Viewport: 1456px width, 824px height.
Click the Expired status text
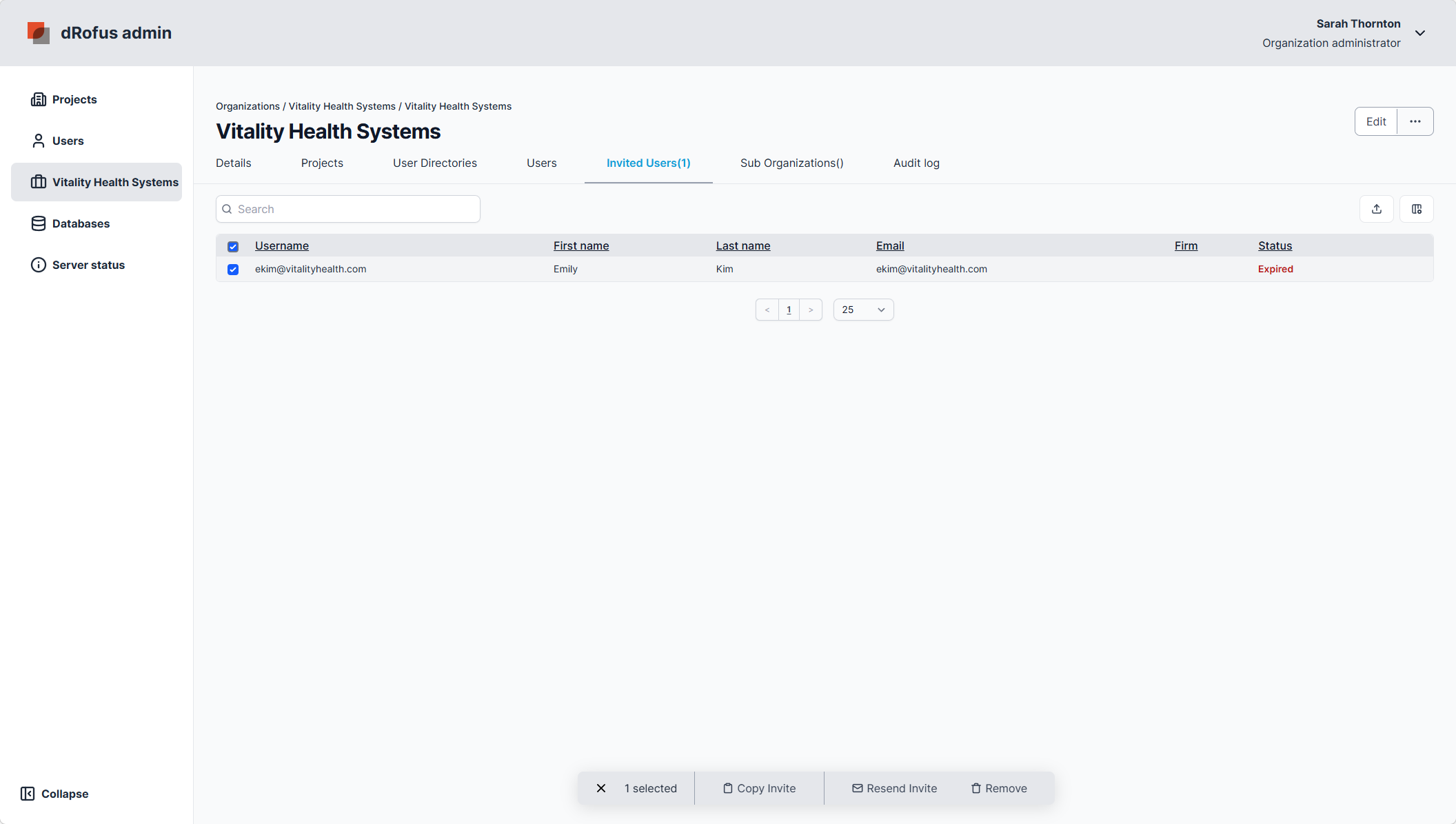(1275, 269)
